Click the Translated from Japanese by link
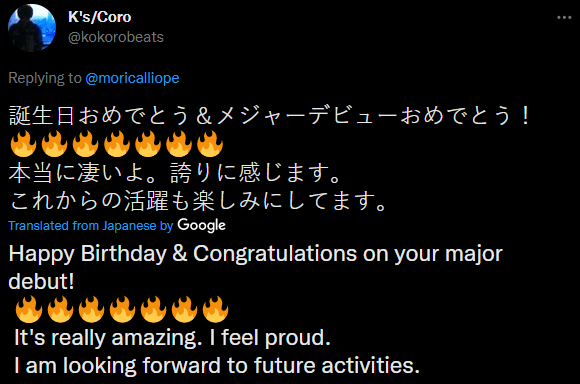 (91, 226)
